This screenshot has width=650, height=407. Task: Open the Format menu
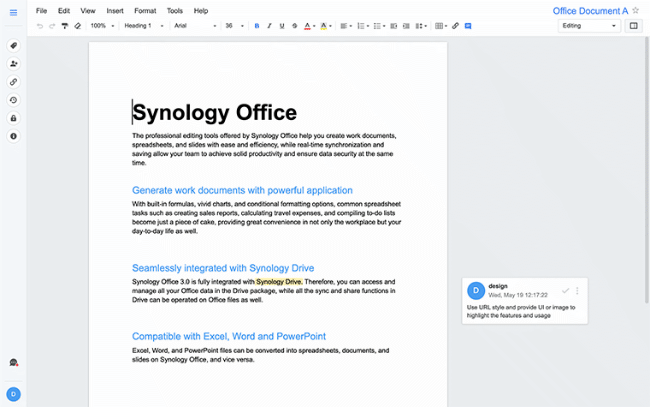tap(145, 11)
